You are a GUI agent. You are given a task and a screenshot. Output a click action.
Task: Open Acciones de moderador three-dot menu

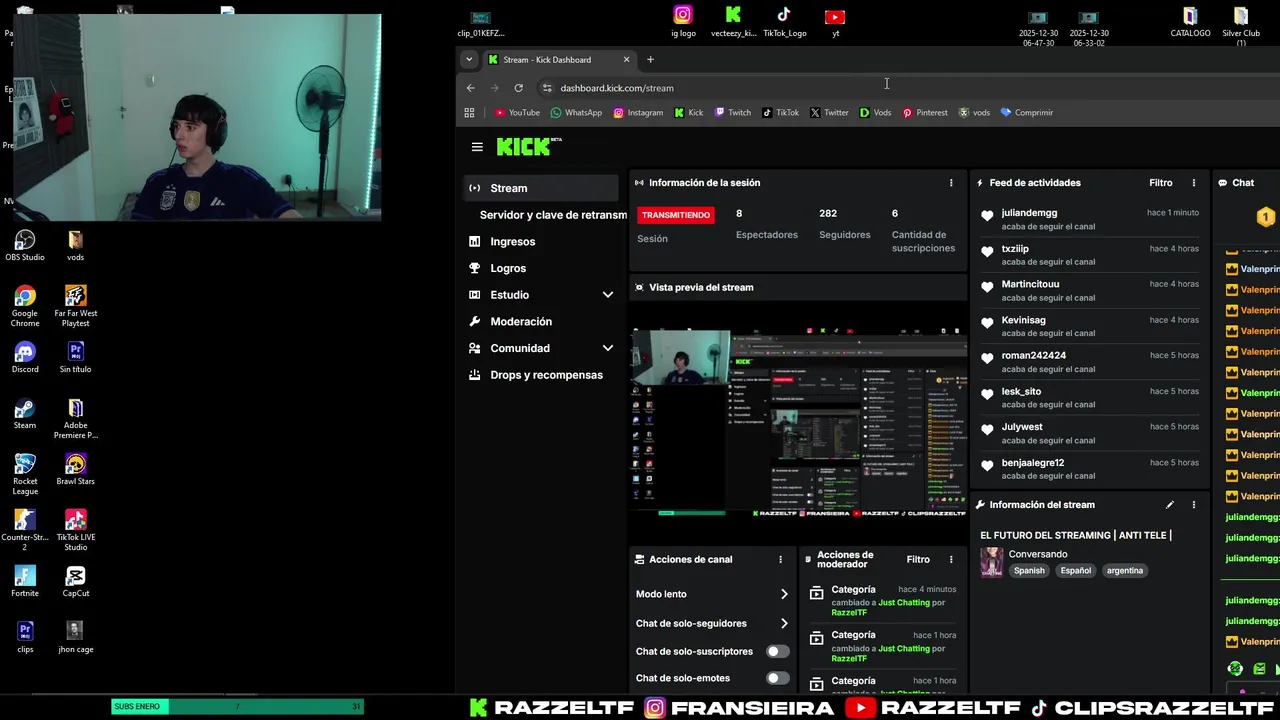pos(951,560)
